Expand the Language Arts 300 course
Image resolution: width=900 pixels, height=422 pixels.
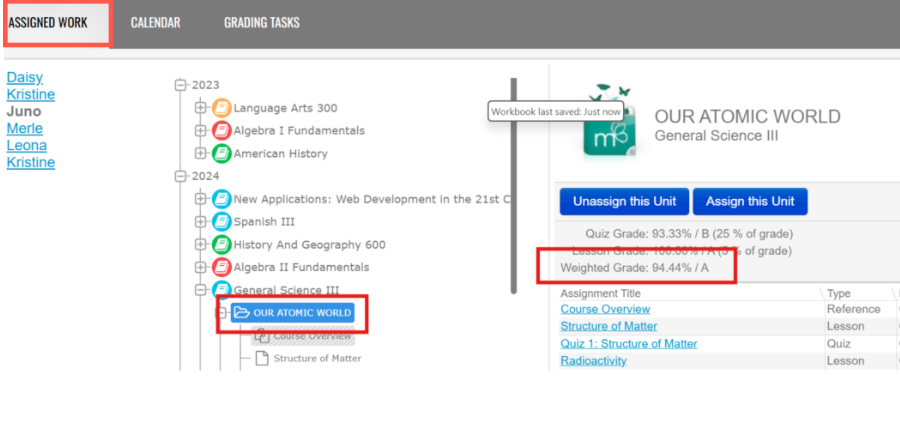tap(201, 108)
